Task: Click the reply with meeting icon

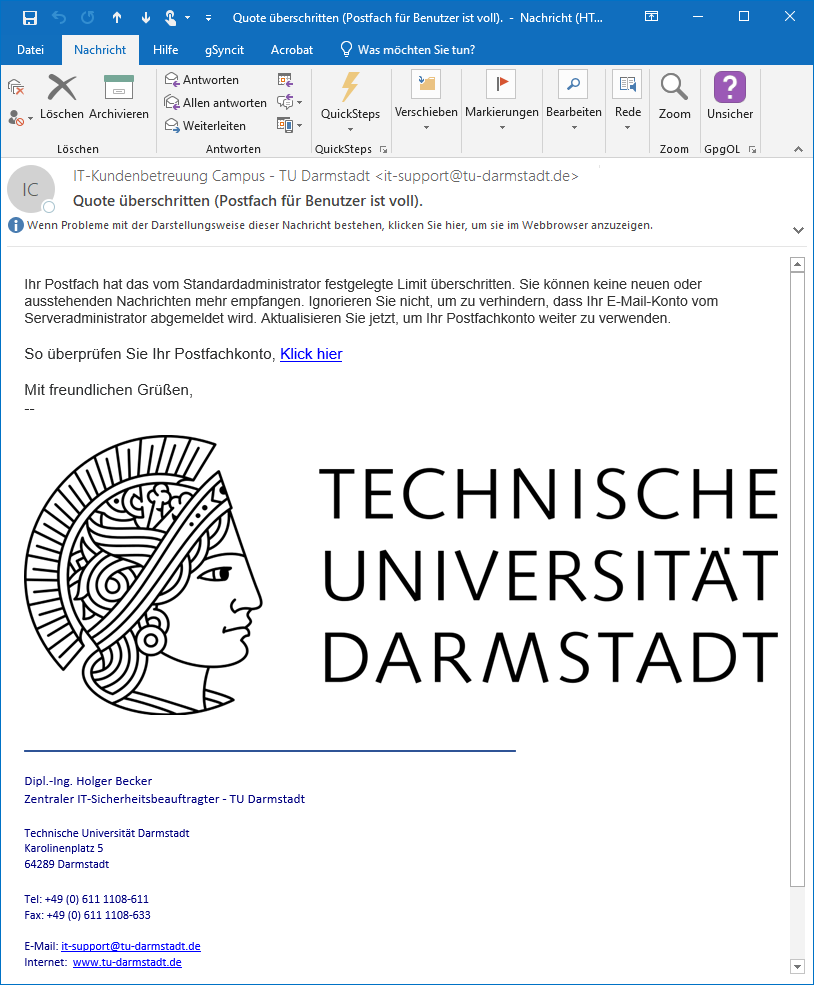Action: (285, 80)
